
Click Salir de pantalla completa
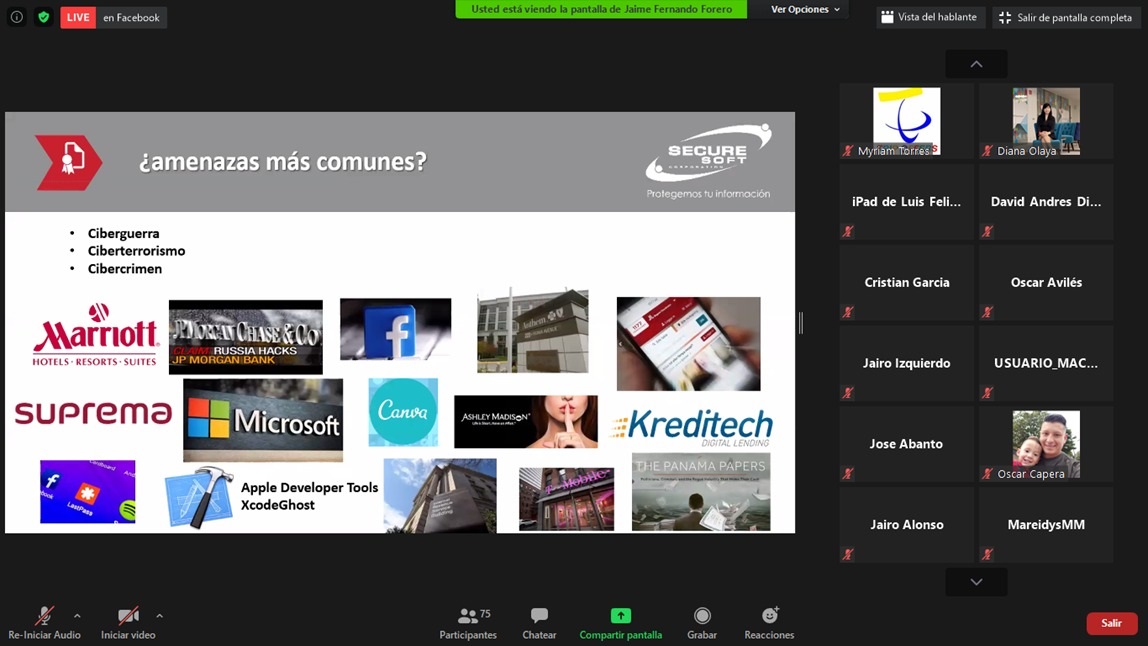[x=1066, y=18]
